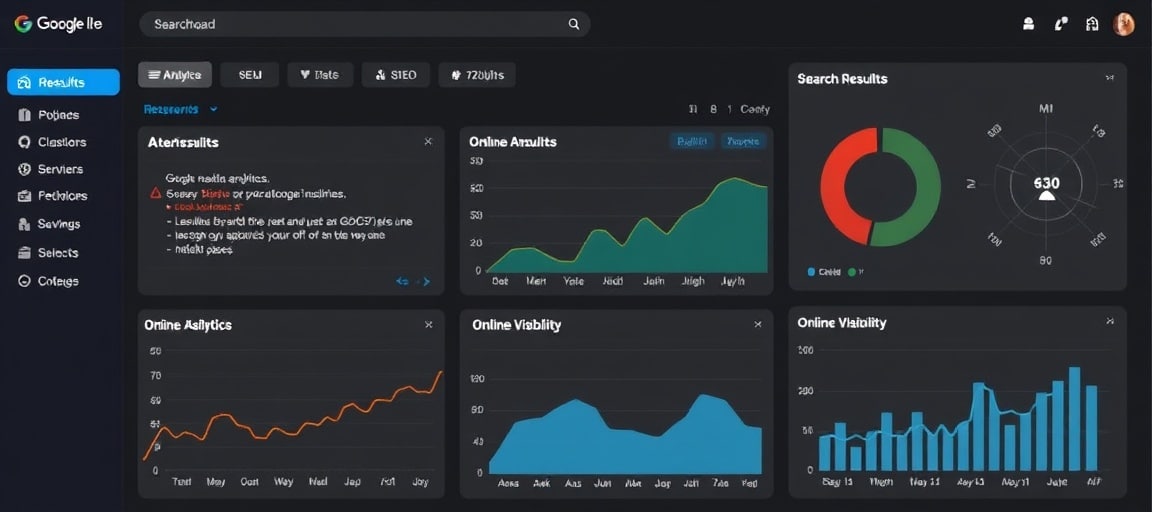
Task: Close the Online Visiality bar chart panel
Action: 1110,322
